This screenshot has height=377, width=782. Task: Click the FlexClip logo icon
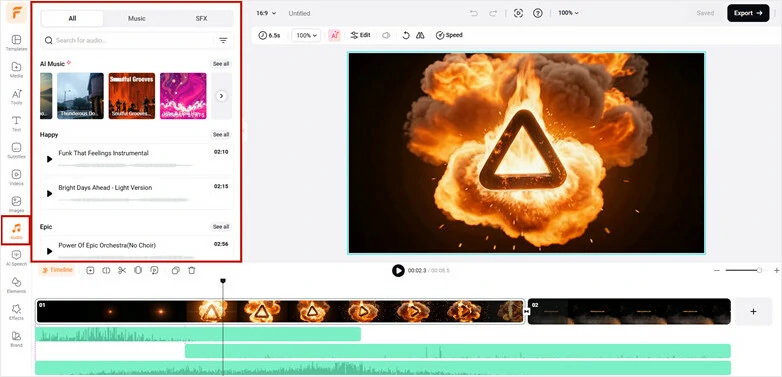tap(16, 13)
